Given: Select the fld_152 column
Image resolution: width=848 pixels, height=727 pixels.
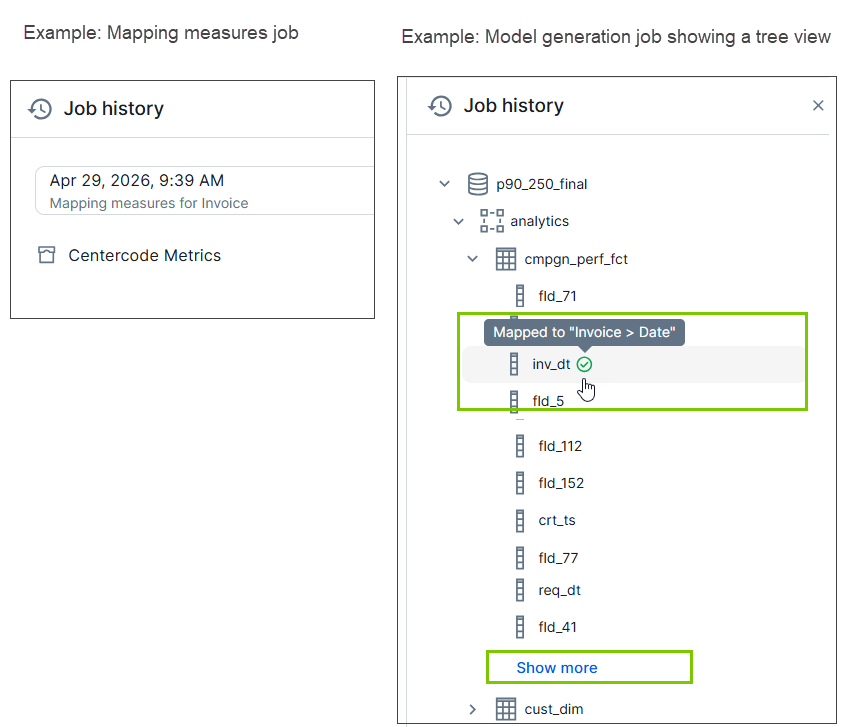Looking at the screenshot, I should 561,483.
